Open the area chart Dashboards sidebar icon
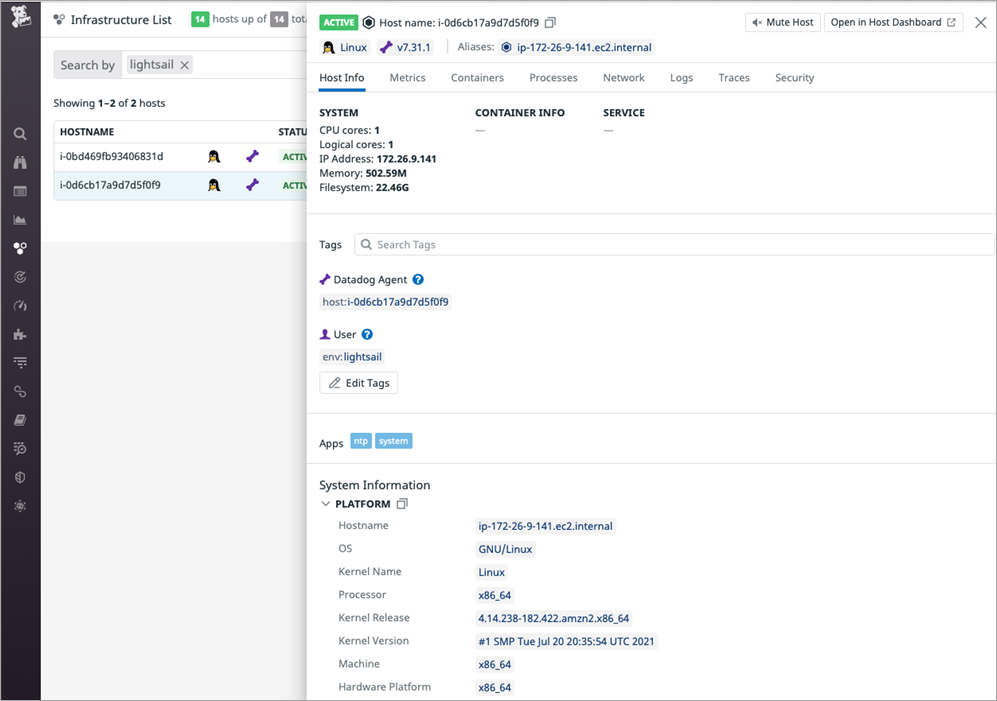This screenshot has height=701, width=997. 20,220
